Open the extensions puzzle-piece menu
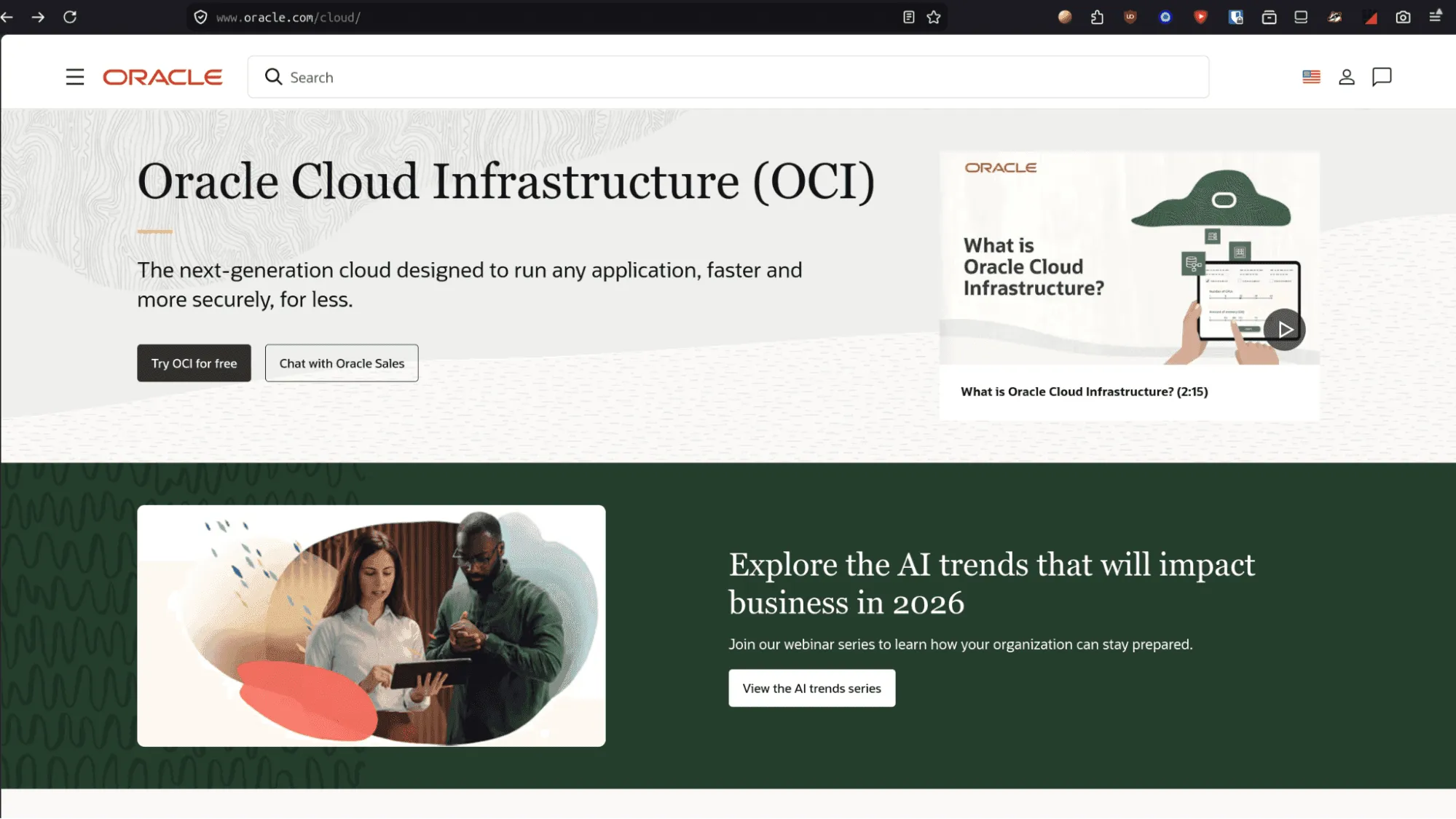1456x819 pixels. 1097,17
